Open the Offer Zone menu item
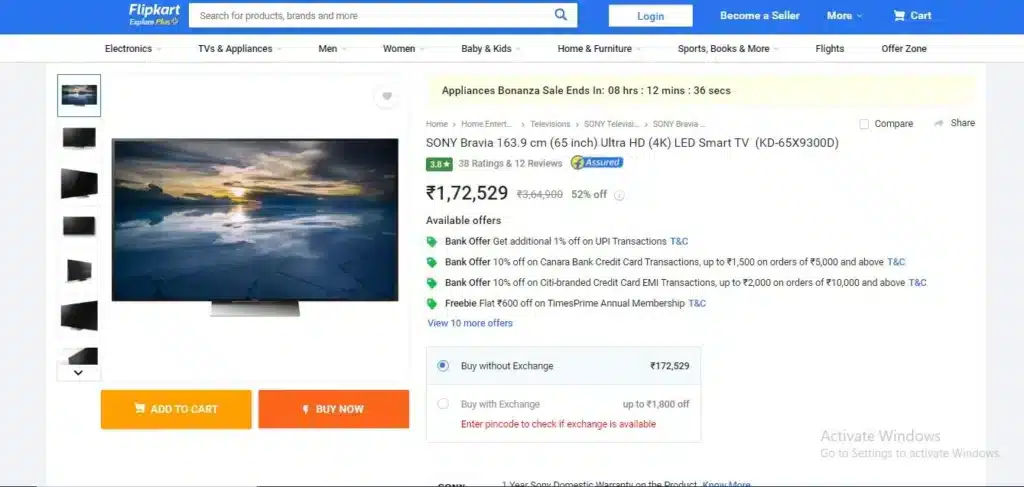Image resolution: width=1024 pixels, height=487 pixels. [904, 48]
